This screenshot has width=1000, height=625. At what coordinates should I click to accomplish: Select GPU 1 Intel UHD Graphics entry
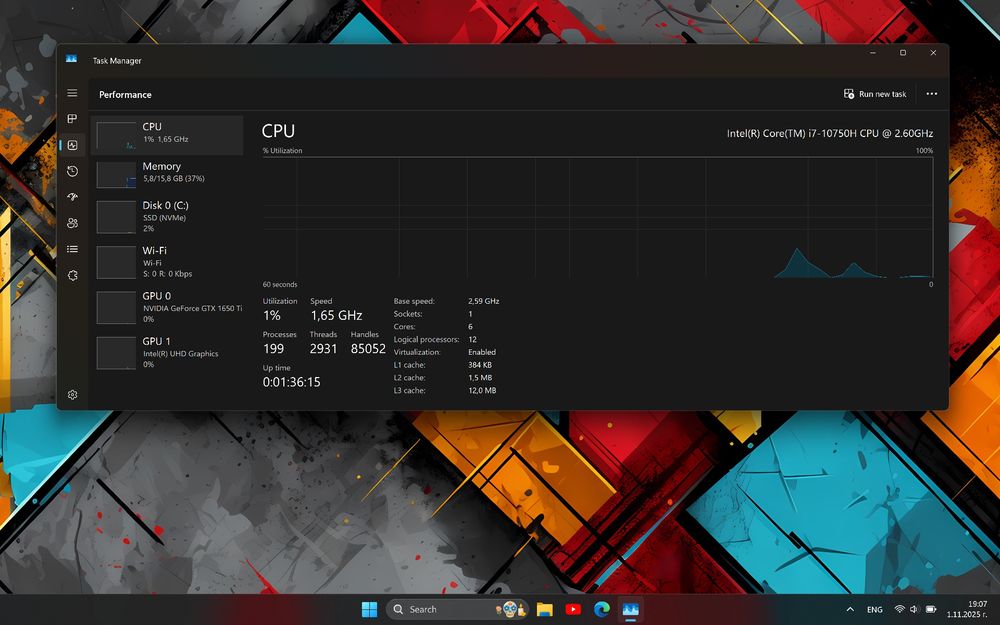[167, 352]
